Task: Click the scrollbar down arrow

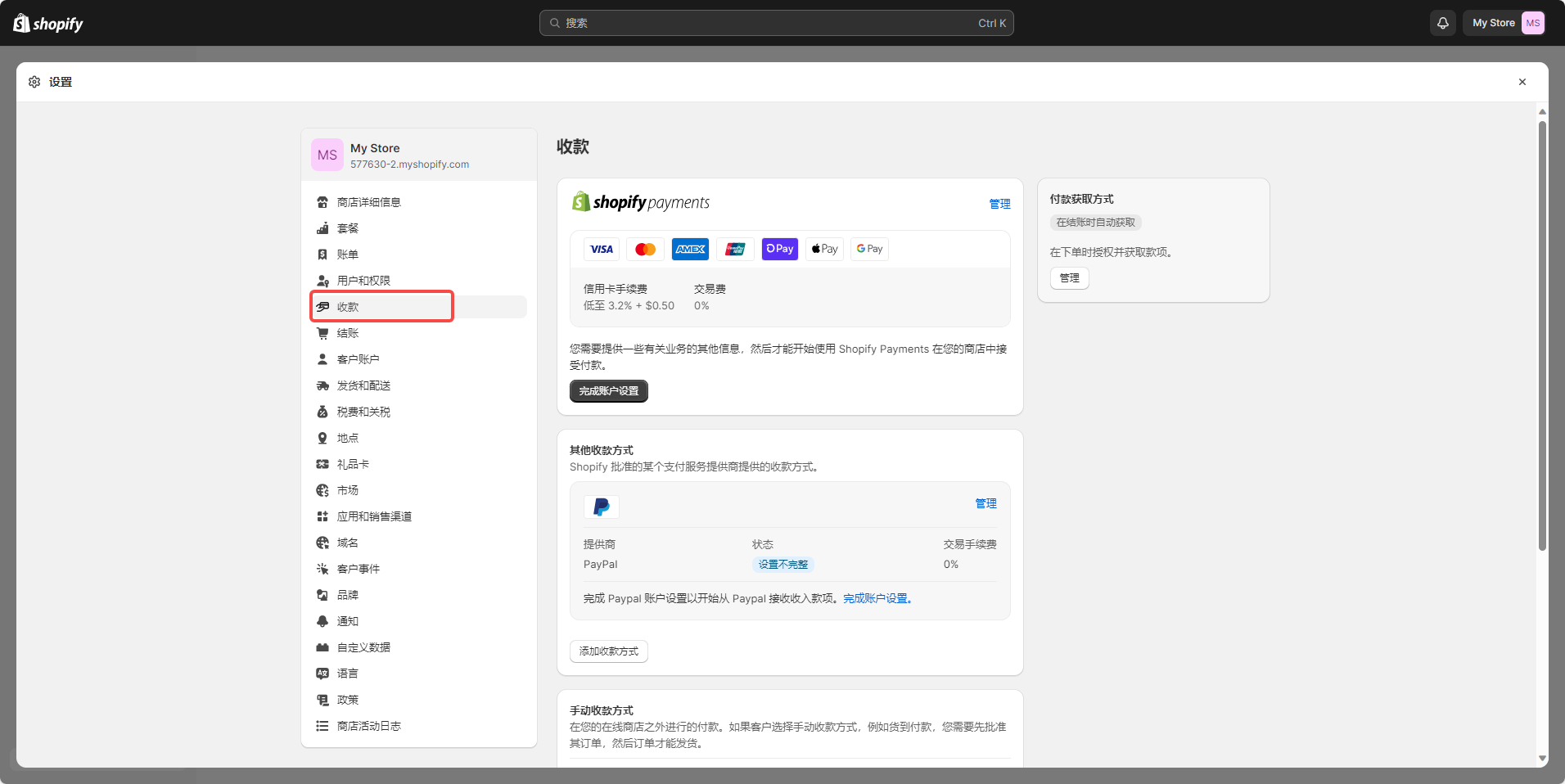Action: pyautogui.click(x=1542, y=759)
